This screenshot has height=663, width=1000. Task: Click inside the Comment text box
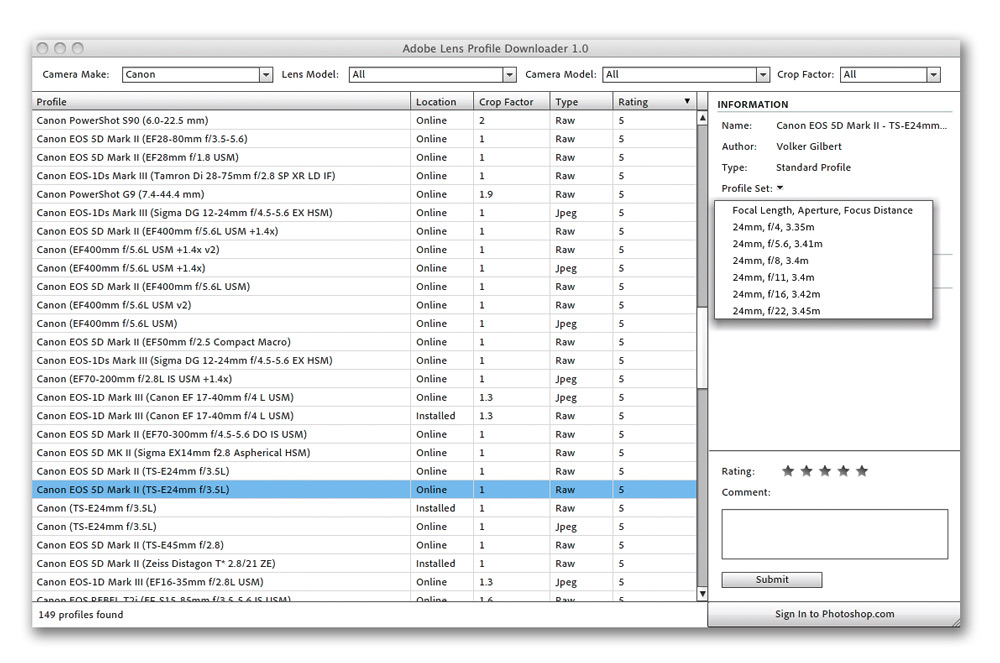coord(835,534)
